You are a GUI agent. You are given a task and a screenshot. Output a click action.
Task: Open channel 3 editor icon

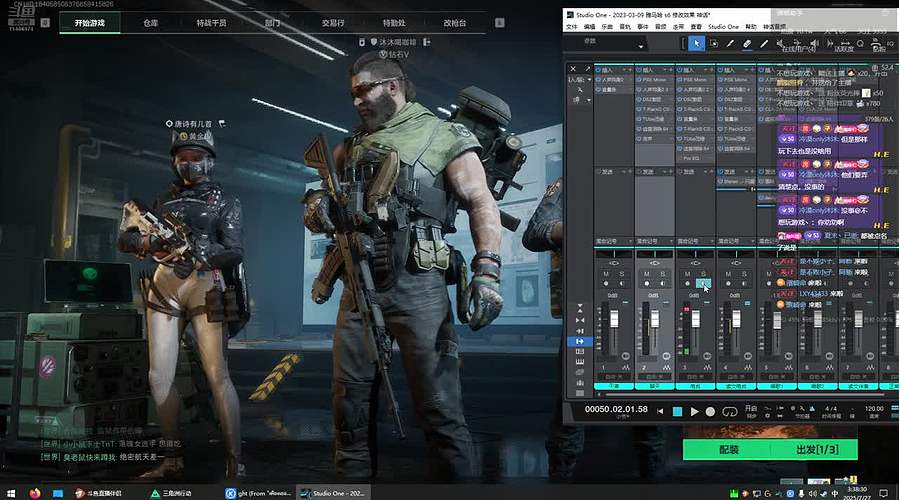tap(707, 356)
